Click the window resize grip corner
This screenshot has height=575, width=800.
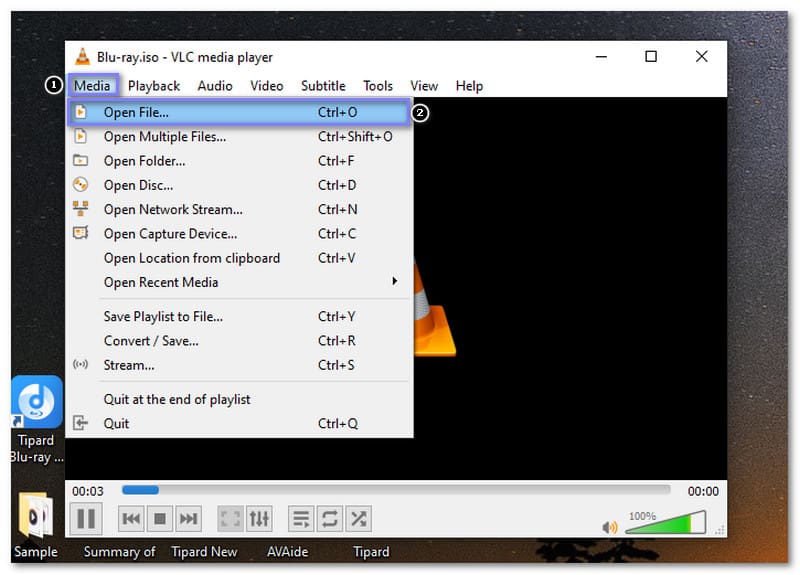pos(720,531)
